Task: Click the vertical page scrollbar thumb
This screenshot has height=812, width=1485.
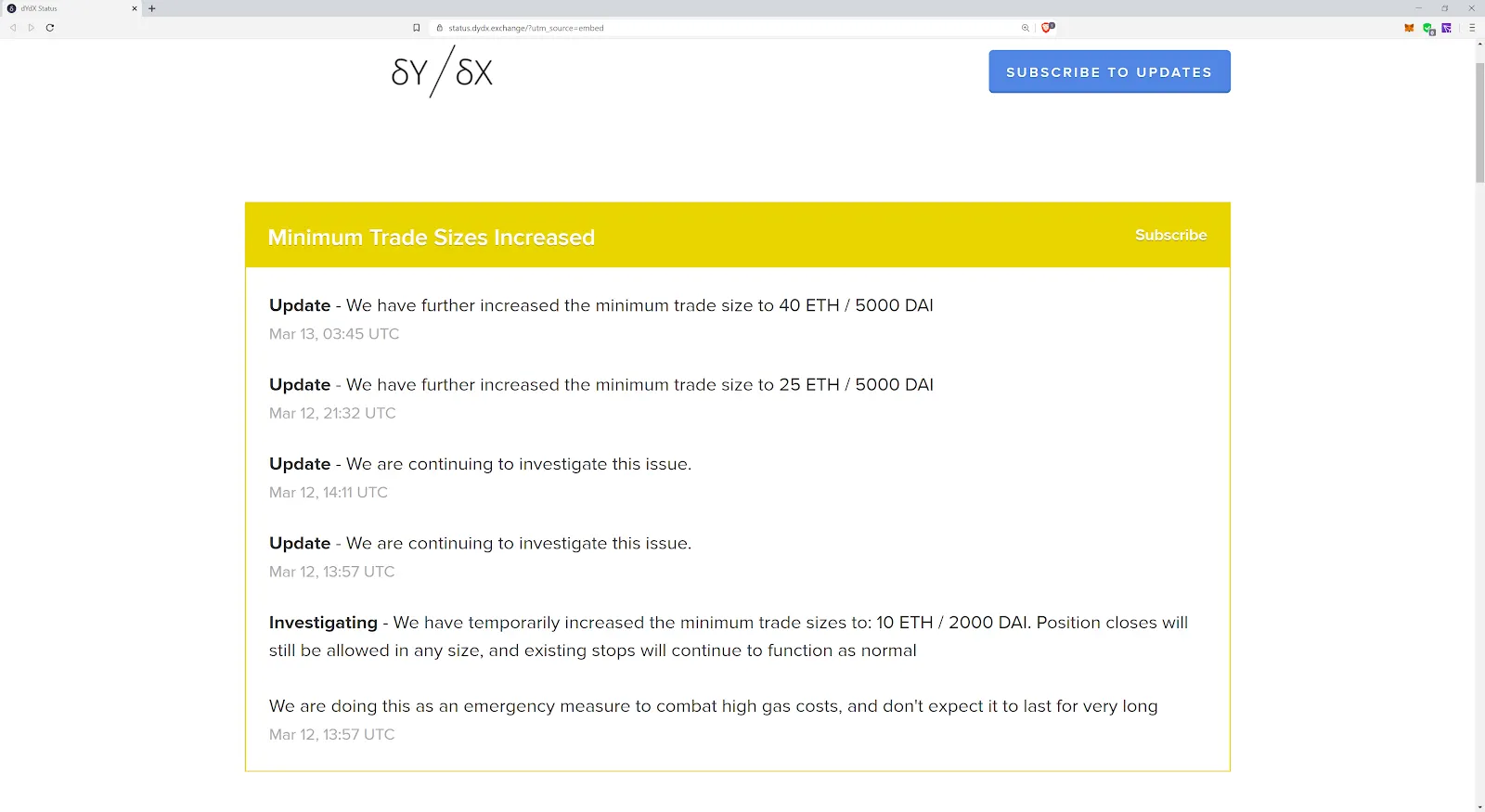Action: click(x=1479, y=121)
